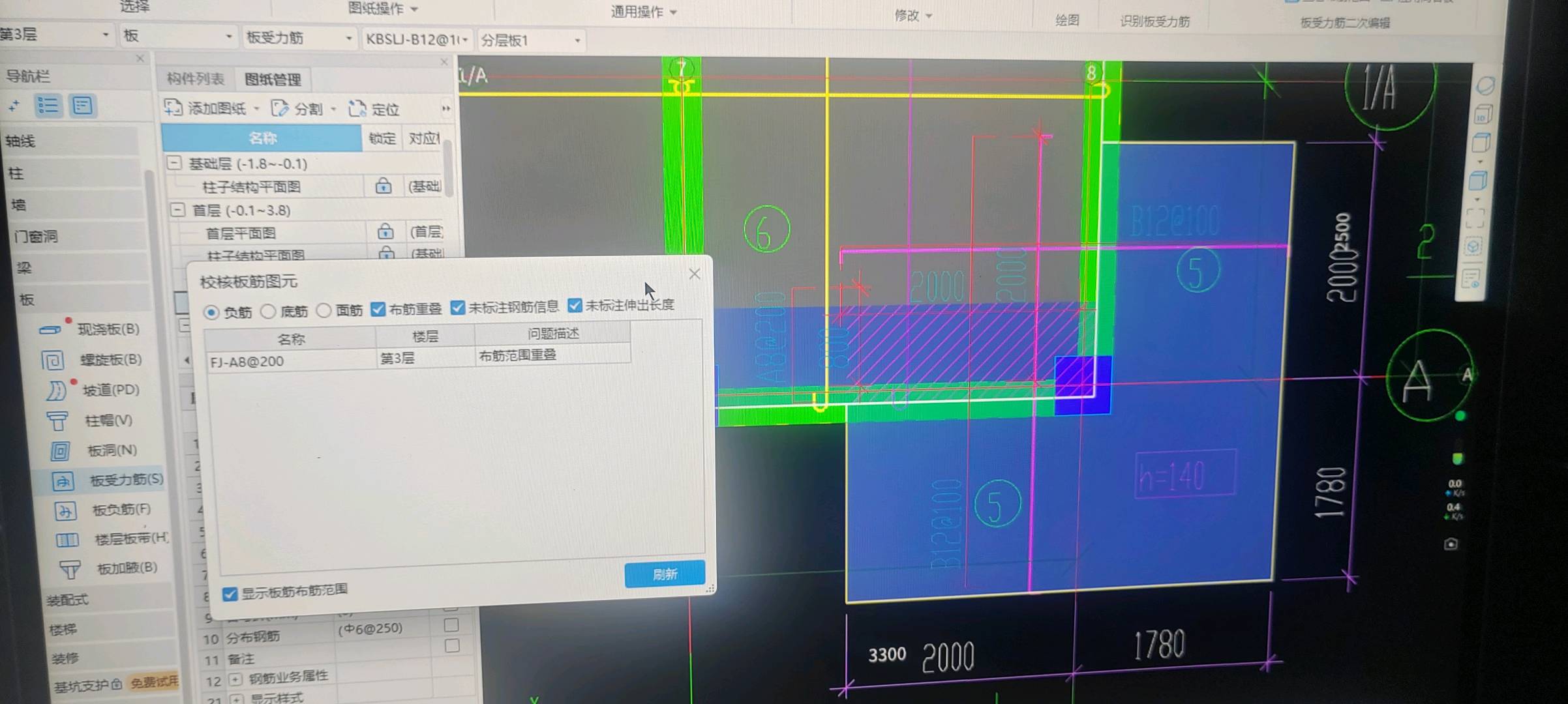Tick the checkbox in 备注 row

(451, 645)
